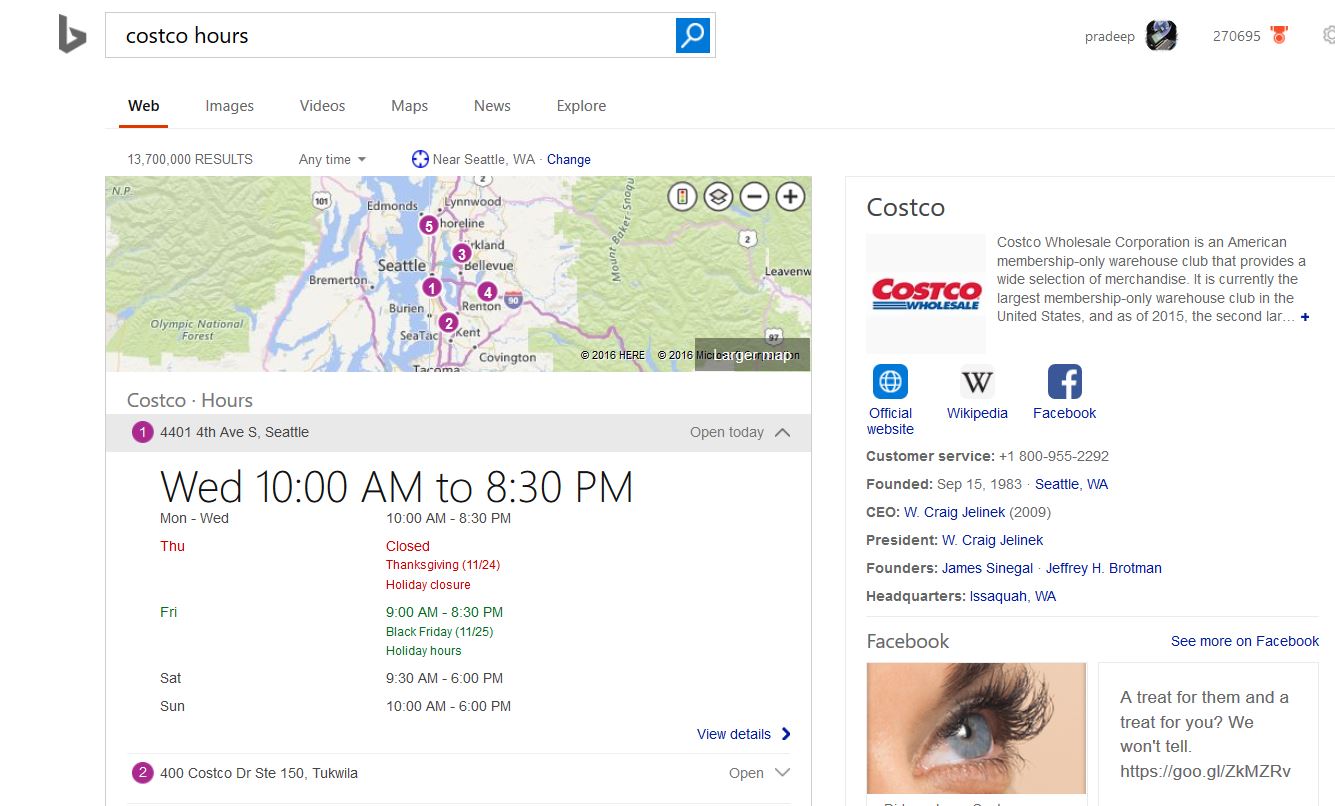Screen dimensions: 1335x806
Task: Open the James Sinegal founder link
Action: click(x=987, y=568)
